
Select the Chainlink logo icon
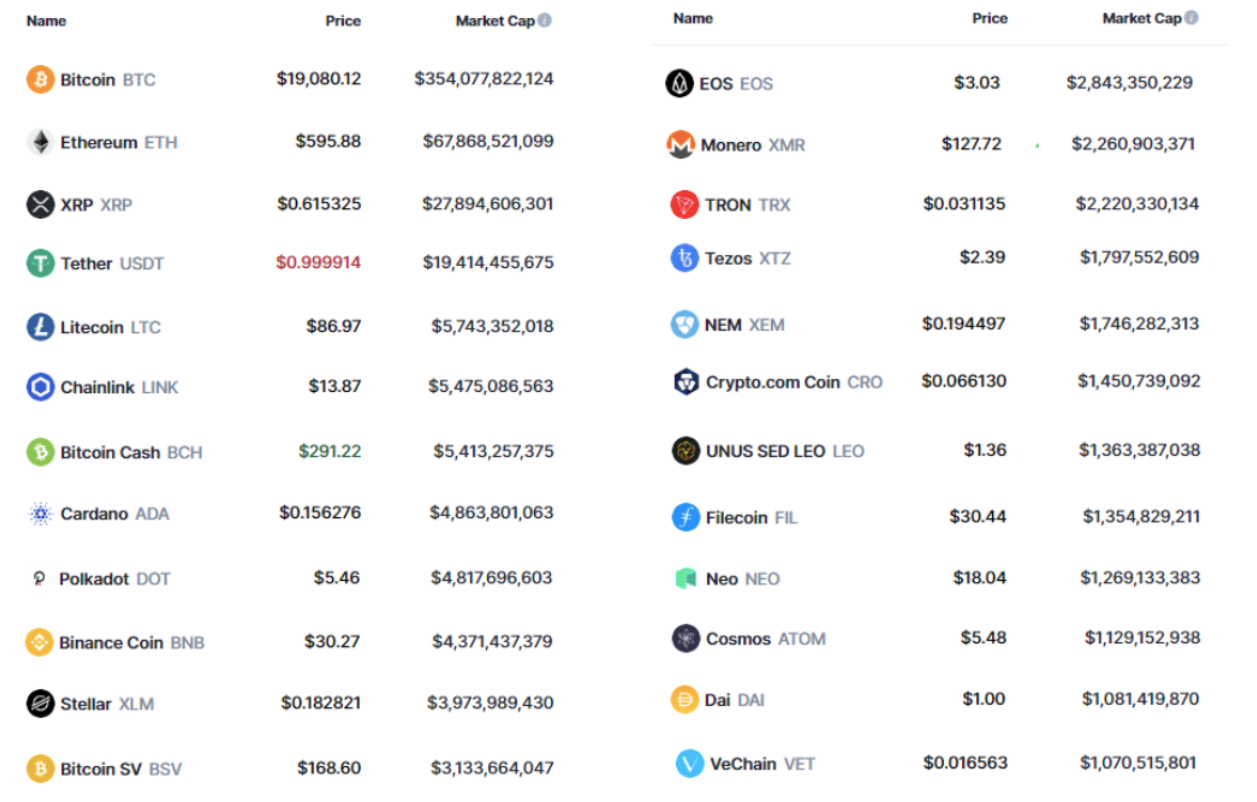point(39,387)
